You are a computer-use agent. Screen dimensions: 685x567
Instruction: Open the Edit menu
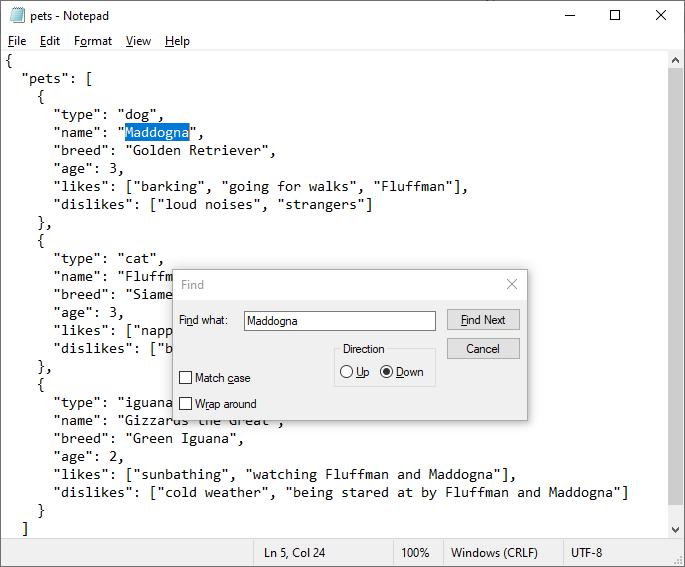tap(49, 41)
